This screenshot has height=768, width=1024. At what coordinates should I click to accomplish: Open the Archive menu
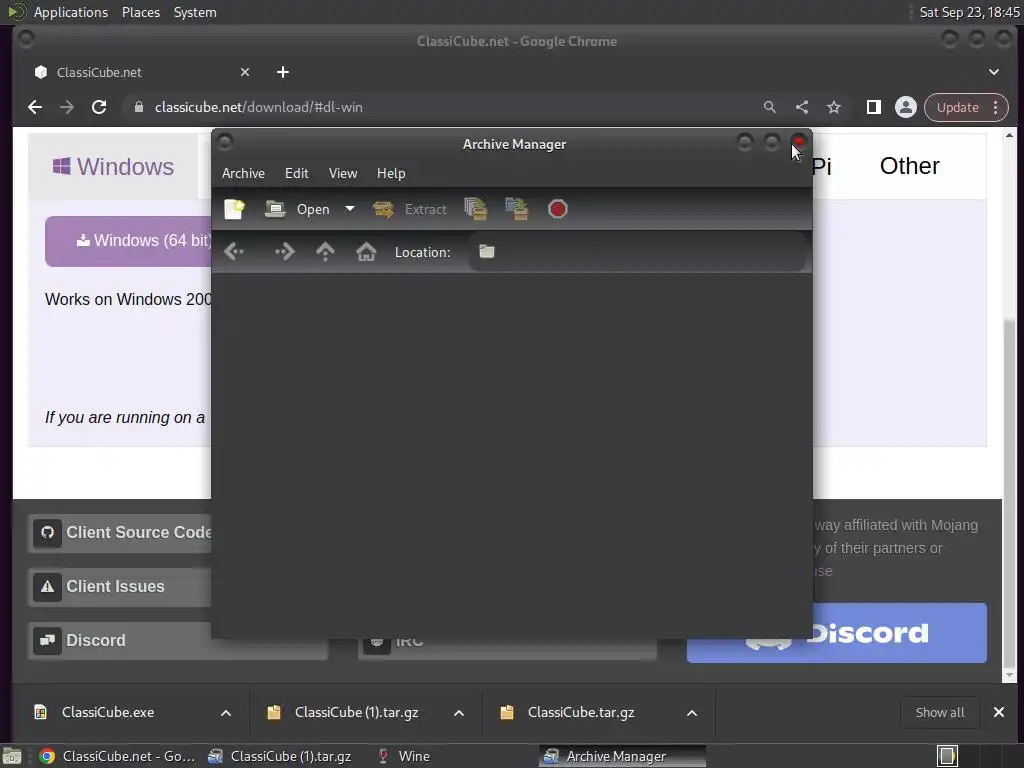(243, 173)
